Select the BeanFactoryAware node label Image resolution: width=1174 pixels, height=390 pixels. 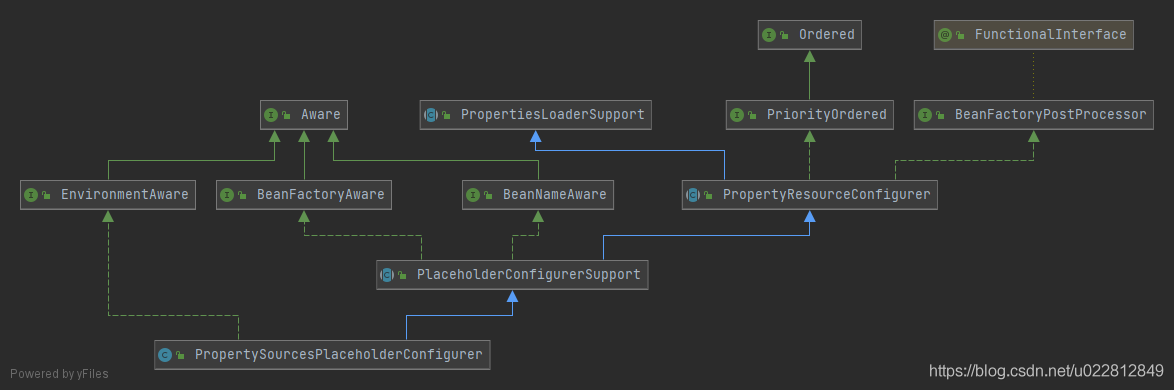tap(320, 195)
